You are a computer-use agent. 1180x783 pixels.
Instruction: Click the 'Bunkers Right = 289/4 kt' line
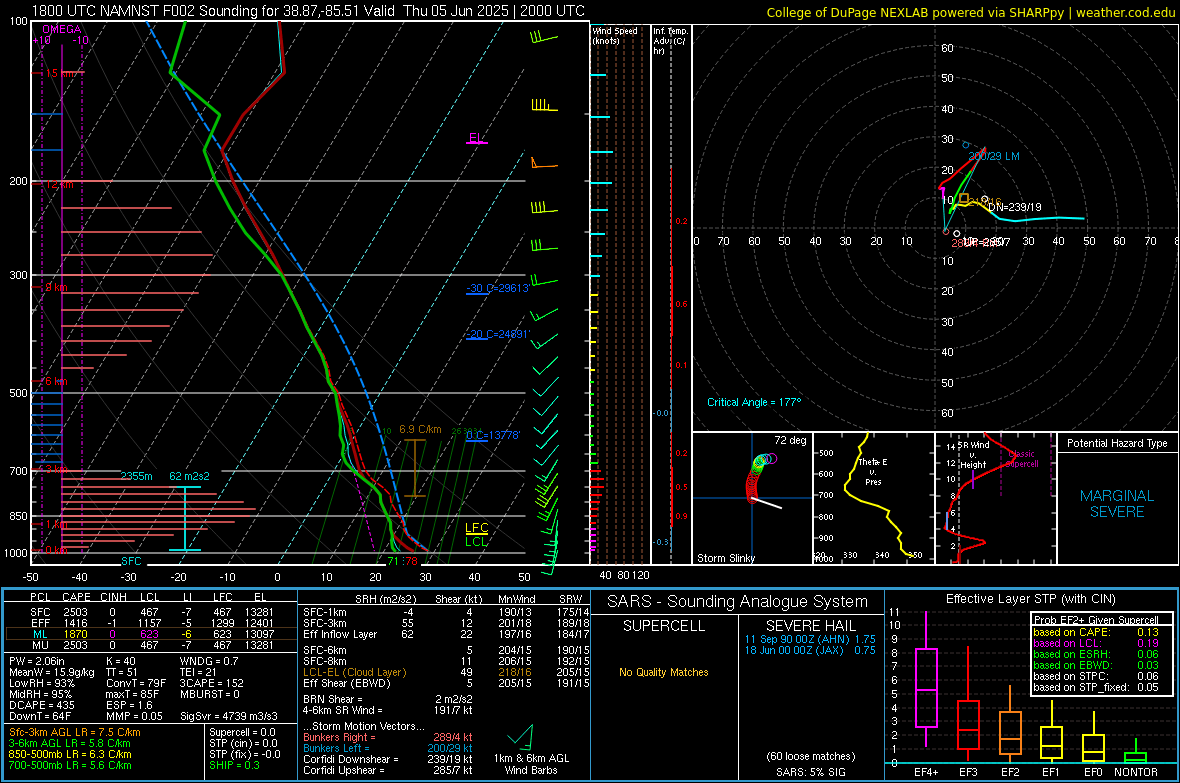pos(388,737)
